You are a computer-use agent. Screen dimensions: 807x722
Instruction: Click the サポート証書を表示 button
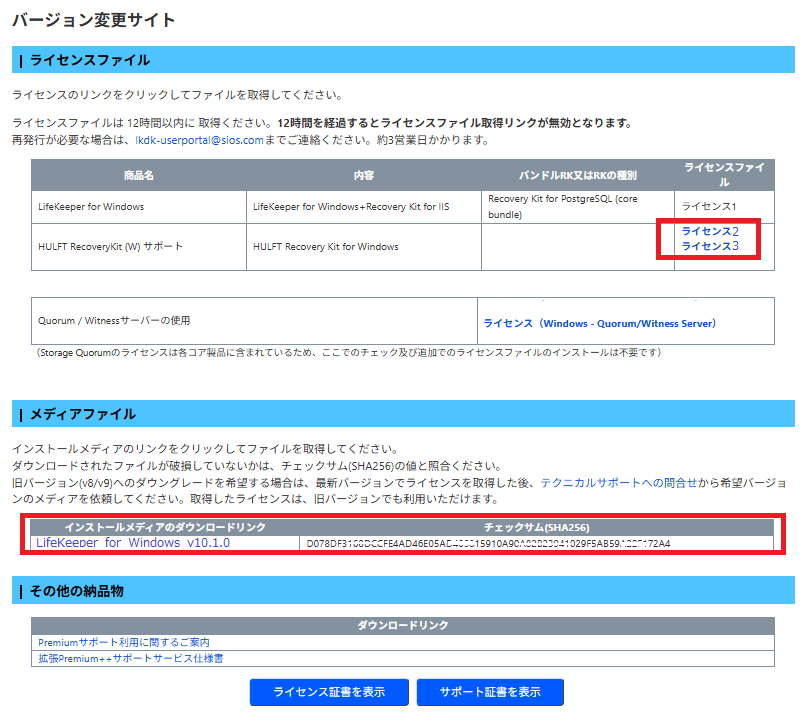click(x=490, y=692)
